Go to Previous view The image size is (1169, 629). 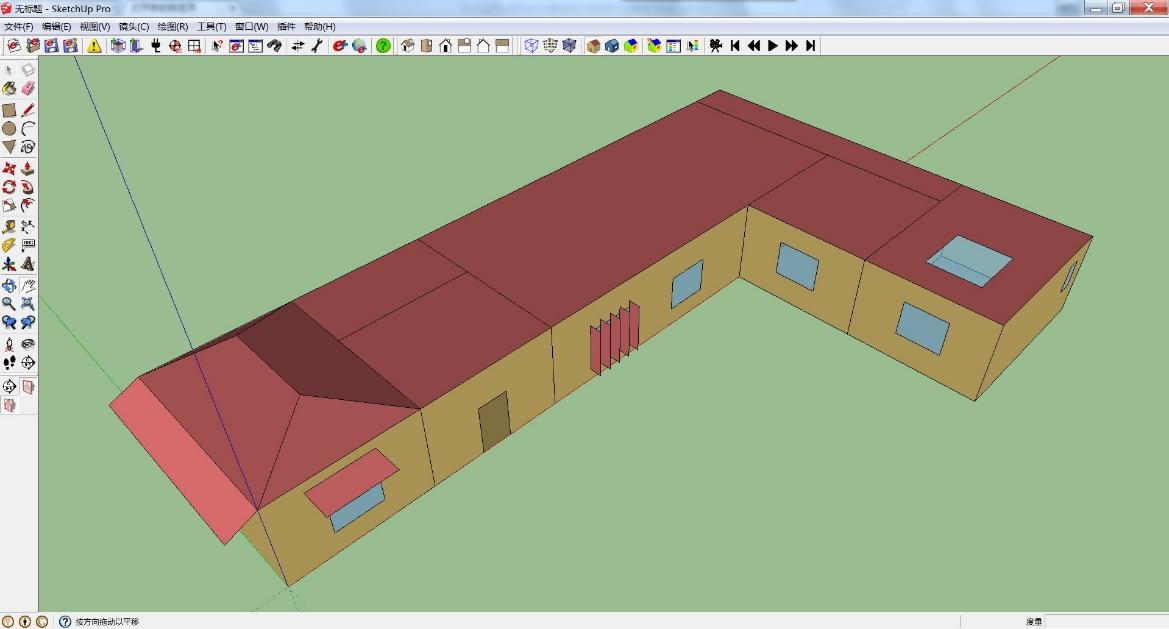coord(9,322)
